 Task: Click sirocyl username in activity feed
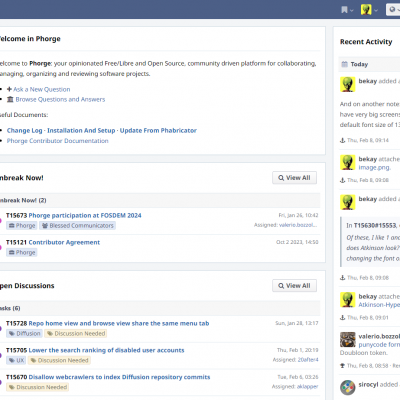368,384
